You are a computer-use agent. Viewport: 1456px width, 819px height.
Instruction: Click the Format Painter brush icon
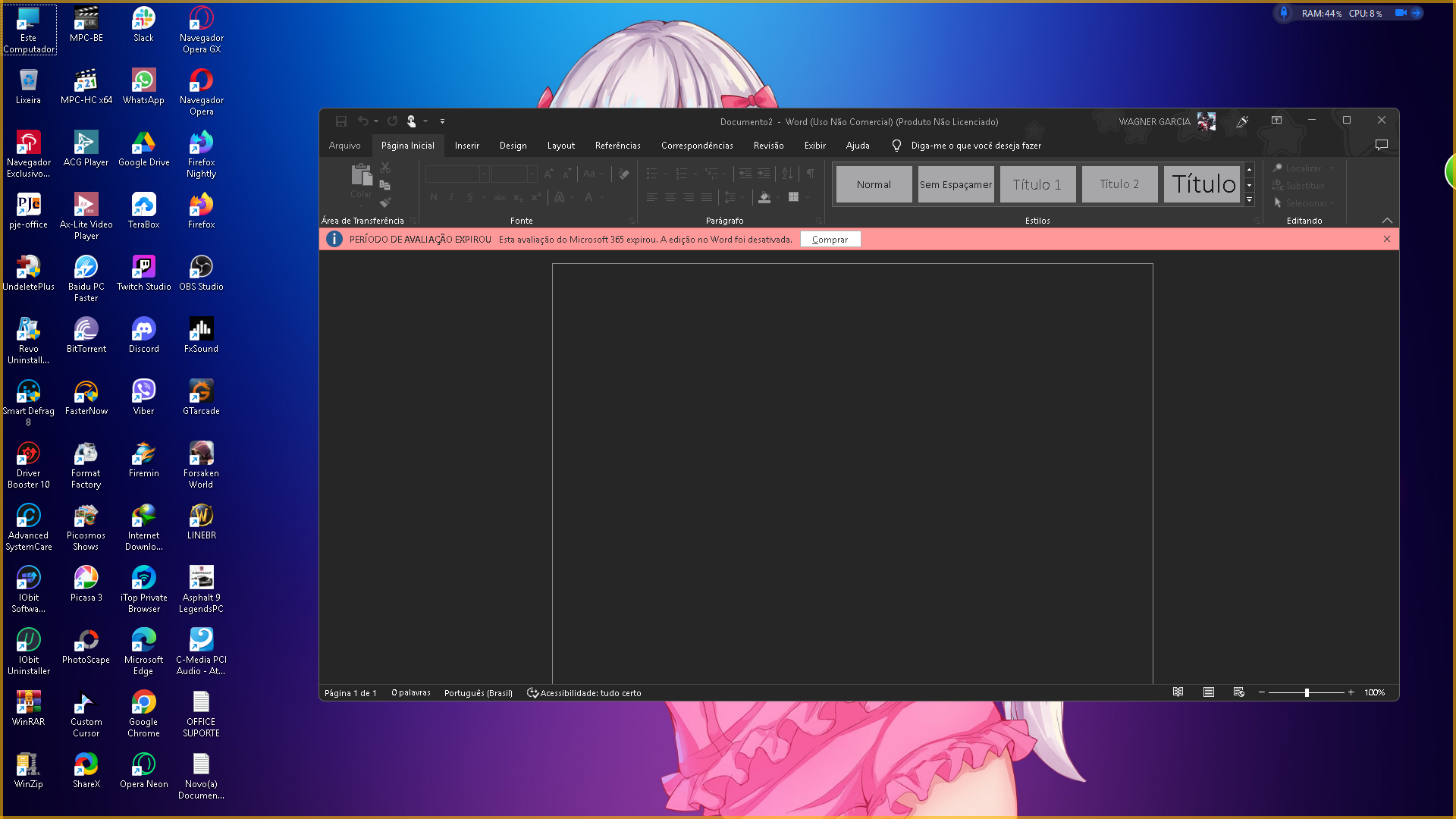385,202
